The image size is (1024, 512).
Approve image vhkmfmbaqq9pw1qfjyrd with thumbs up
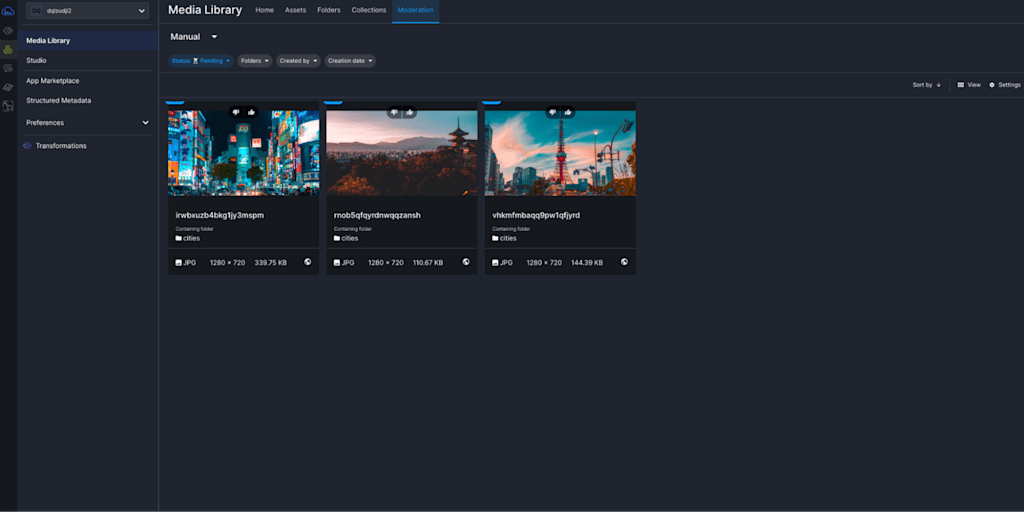[568, 112]
